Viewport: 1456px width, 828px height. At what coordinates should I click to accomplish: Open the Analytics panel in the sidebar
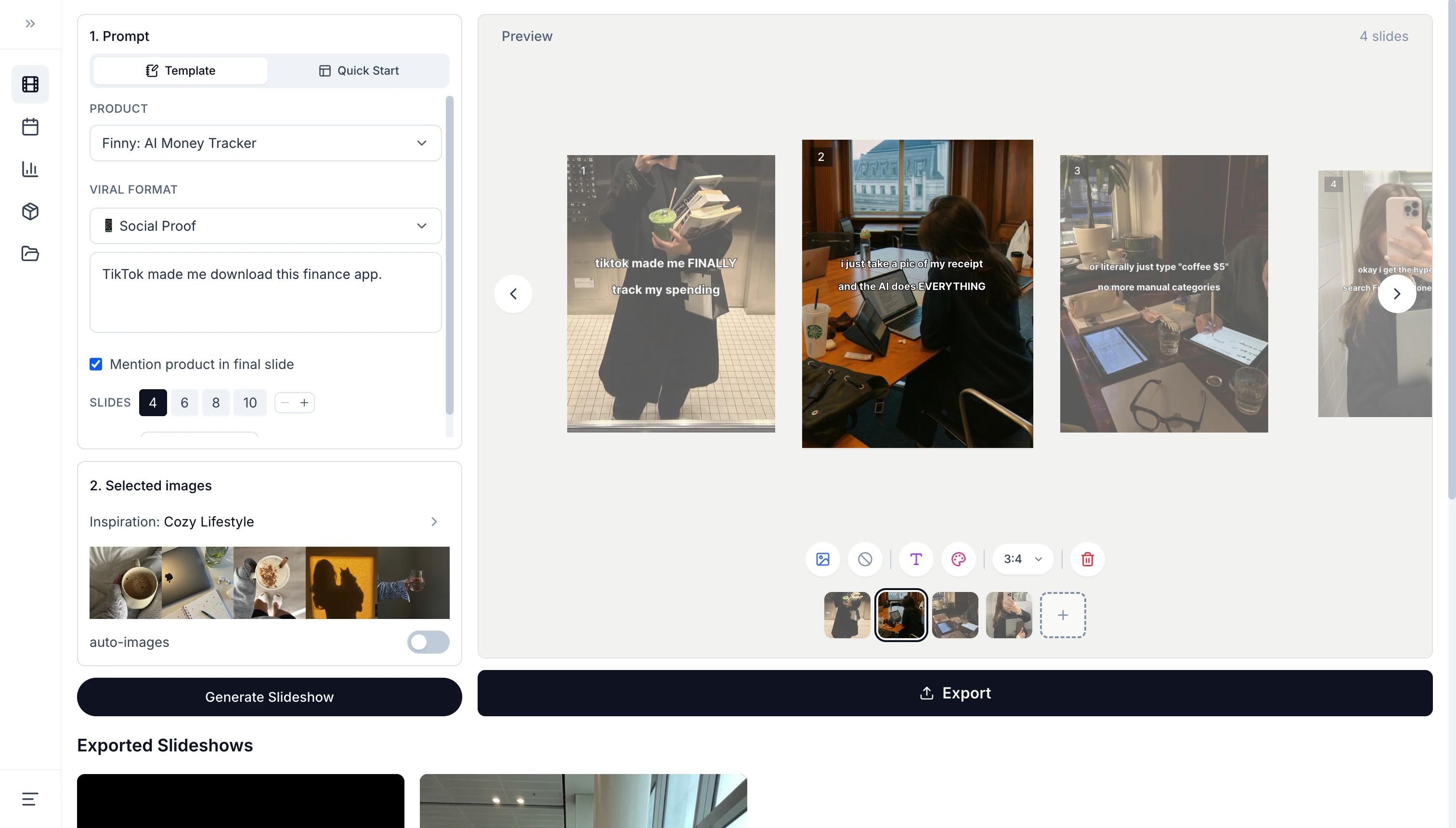[29, 169]
